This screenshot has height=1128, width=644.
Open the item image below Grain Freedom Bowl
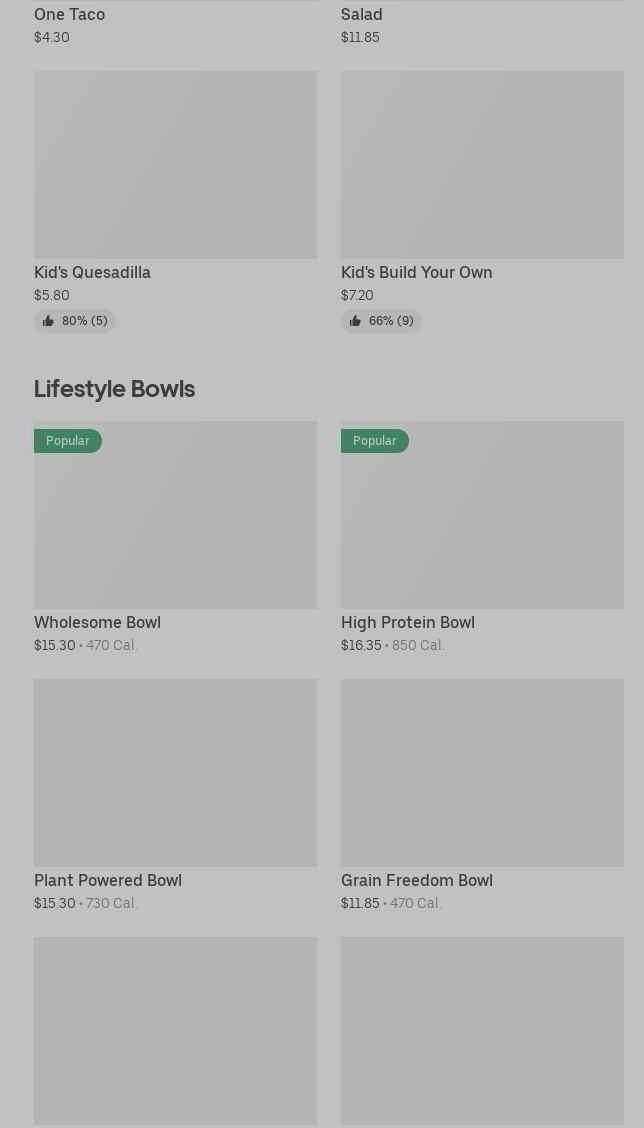tap(482, 1031)
